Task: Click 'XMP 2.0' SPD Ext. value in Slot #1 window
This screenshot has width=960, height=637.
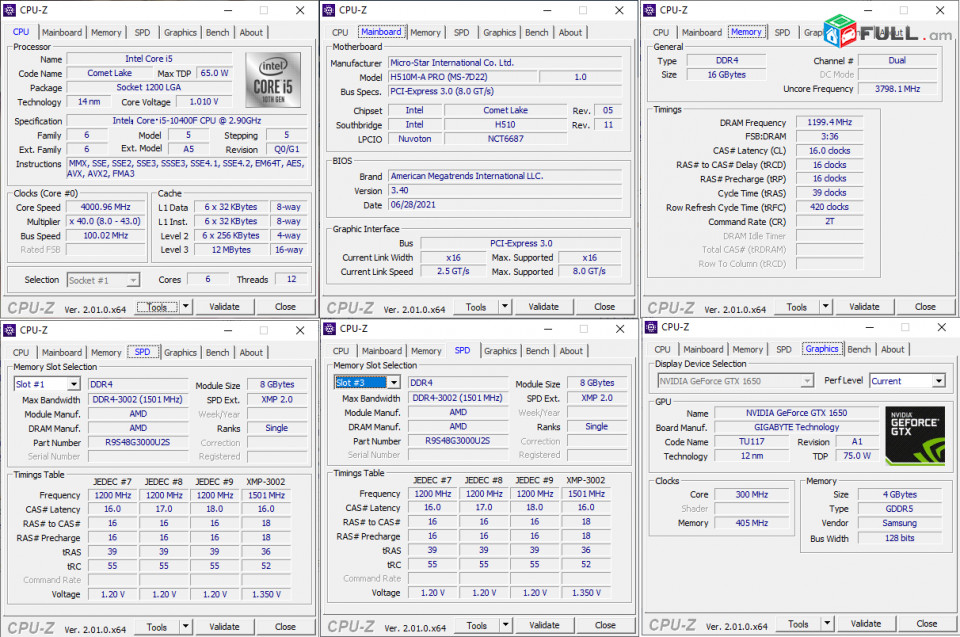Action: click(x=277, y=399)
